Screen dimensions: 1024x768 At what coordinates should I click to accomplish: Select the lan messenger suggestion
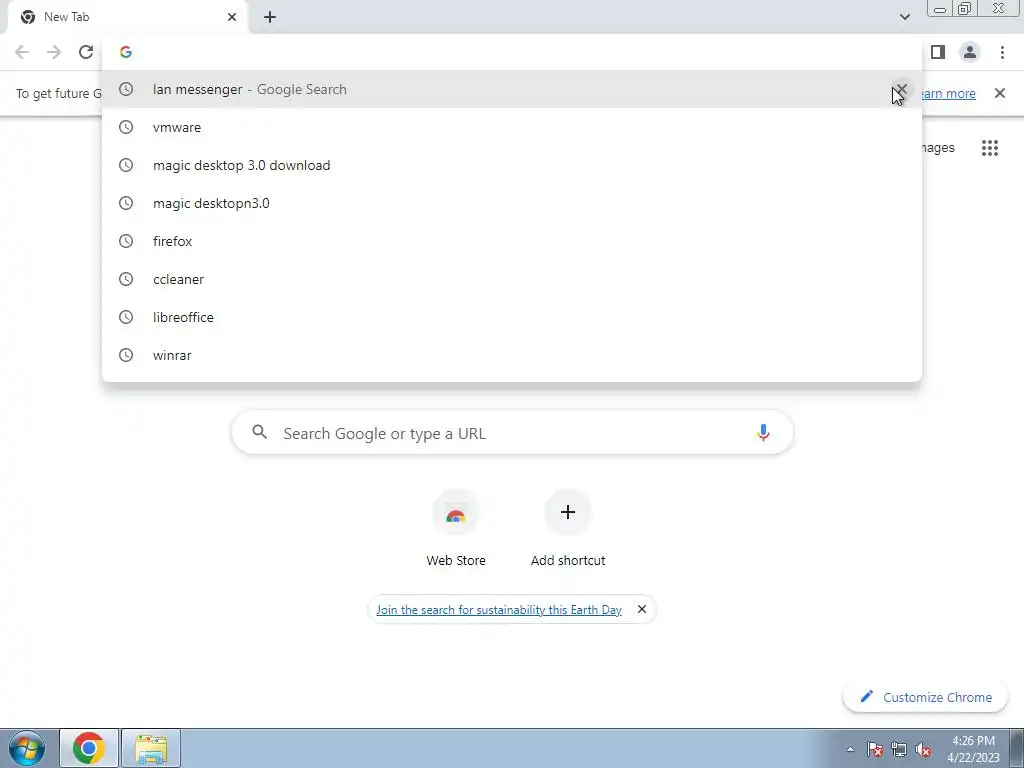[512, 89]
